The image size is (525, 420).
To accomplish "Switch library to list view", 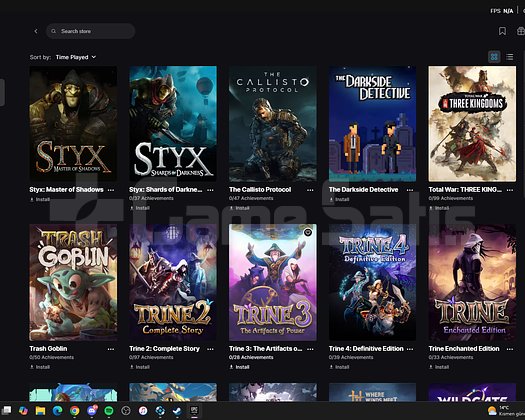I will [510, 57].
